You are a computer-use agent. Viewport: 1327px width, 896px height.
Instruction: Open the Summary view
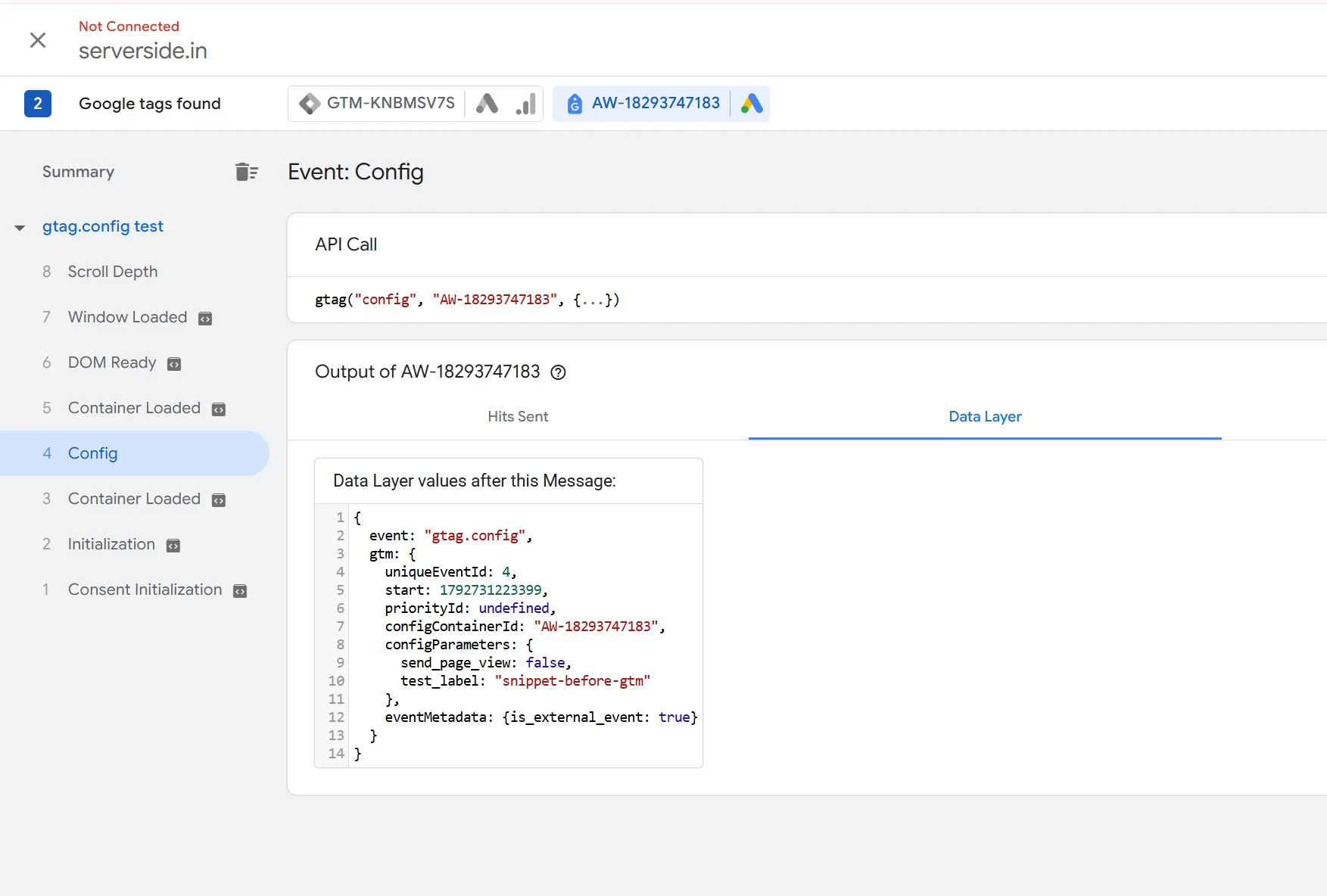(78, 172)
